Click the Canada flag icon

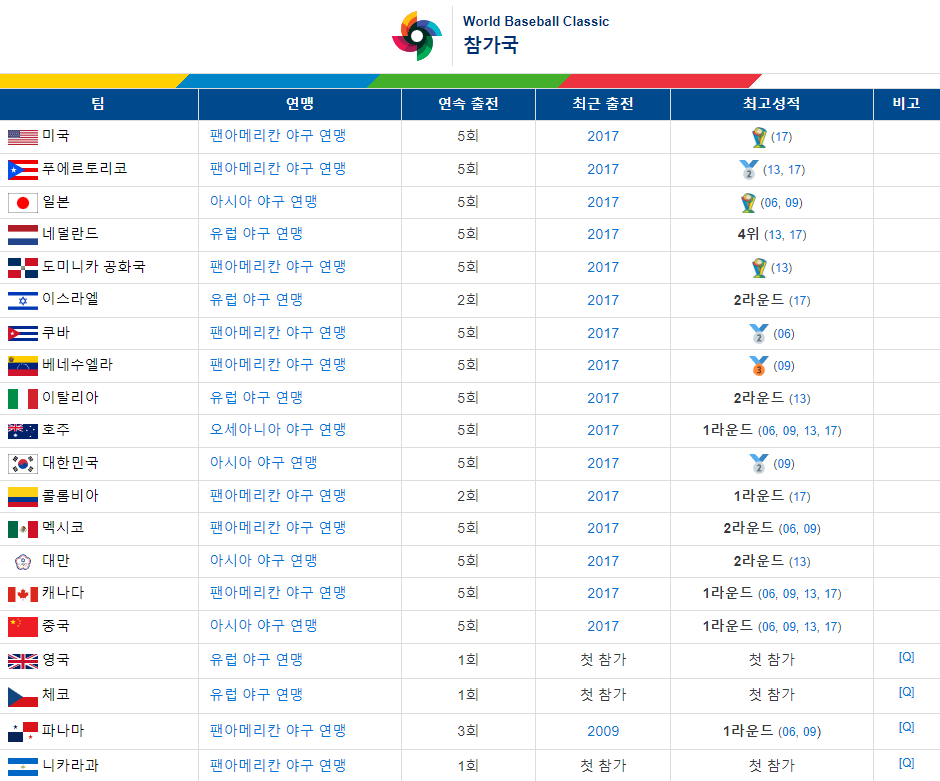(23, 594)
